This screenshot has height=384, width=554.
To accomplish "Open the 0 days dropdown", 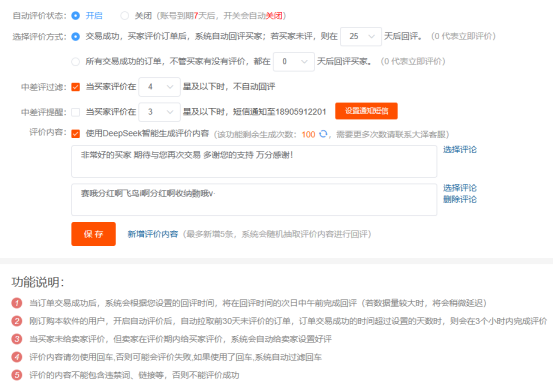I will (x=294, y=61).
